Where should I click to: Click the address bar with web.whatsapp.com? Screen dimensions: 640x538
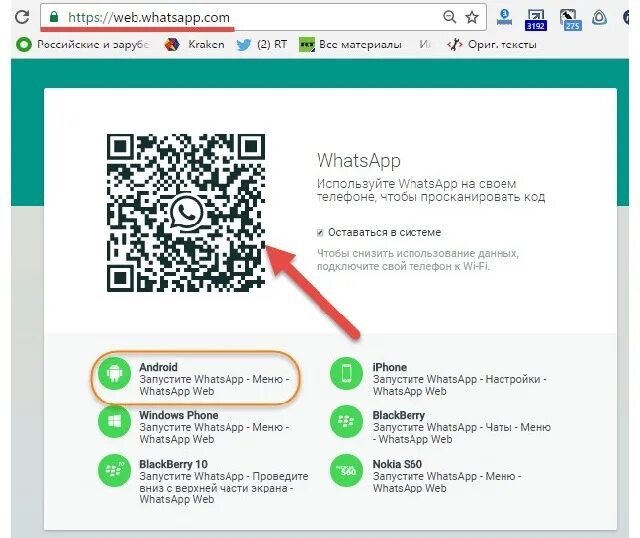[x=263, y=17]
